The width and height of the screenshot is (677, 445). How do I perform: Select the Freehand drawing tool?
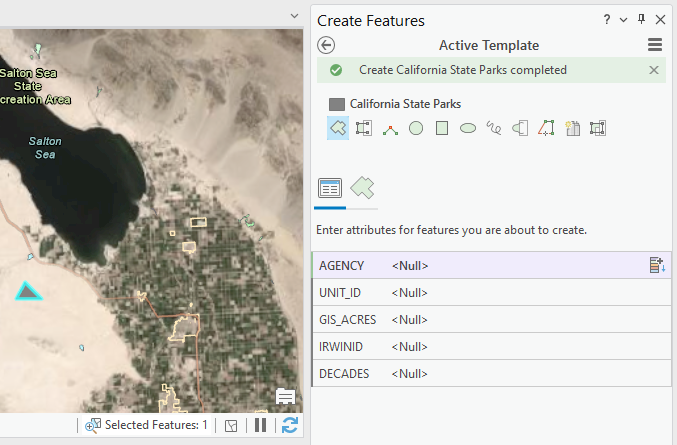[494, 128]
